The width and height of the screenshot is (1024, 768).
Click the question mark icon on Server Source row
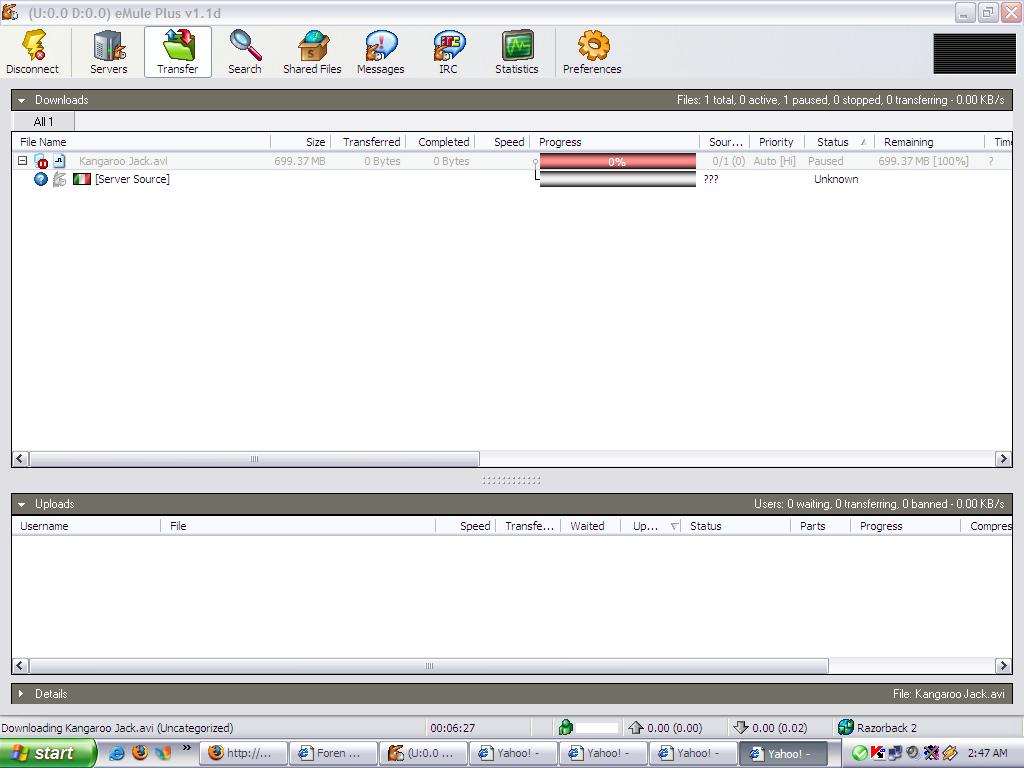pos(40,179)
